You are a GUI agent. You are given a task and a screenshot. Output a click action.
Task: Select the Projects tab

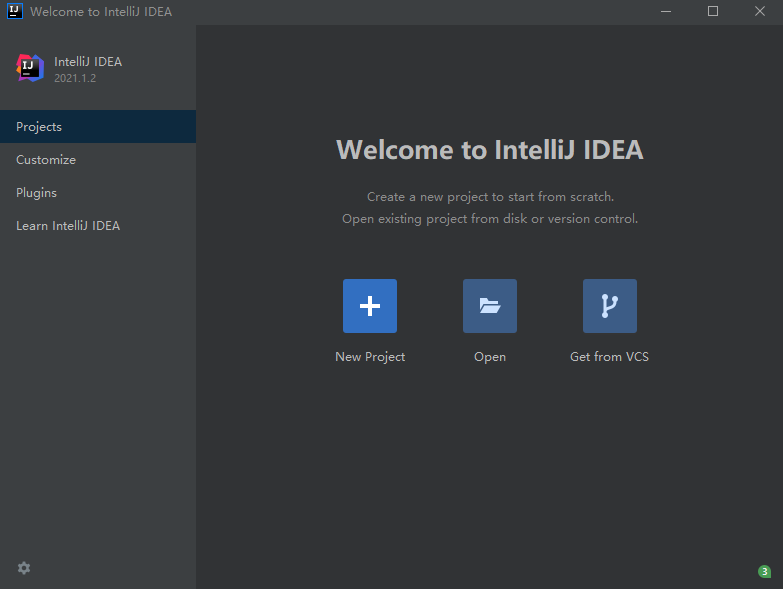pyautogui.click(x=98, y=127)
